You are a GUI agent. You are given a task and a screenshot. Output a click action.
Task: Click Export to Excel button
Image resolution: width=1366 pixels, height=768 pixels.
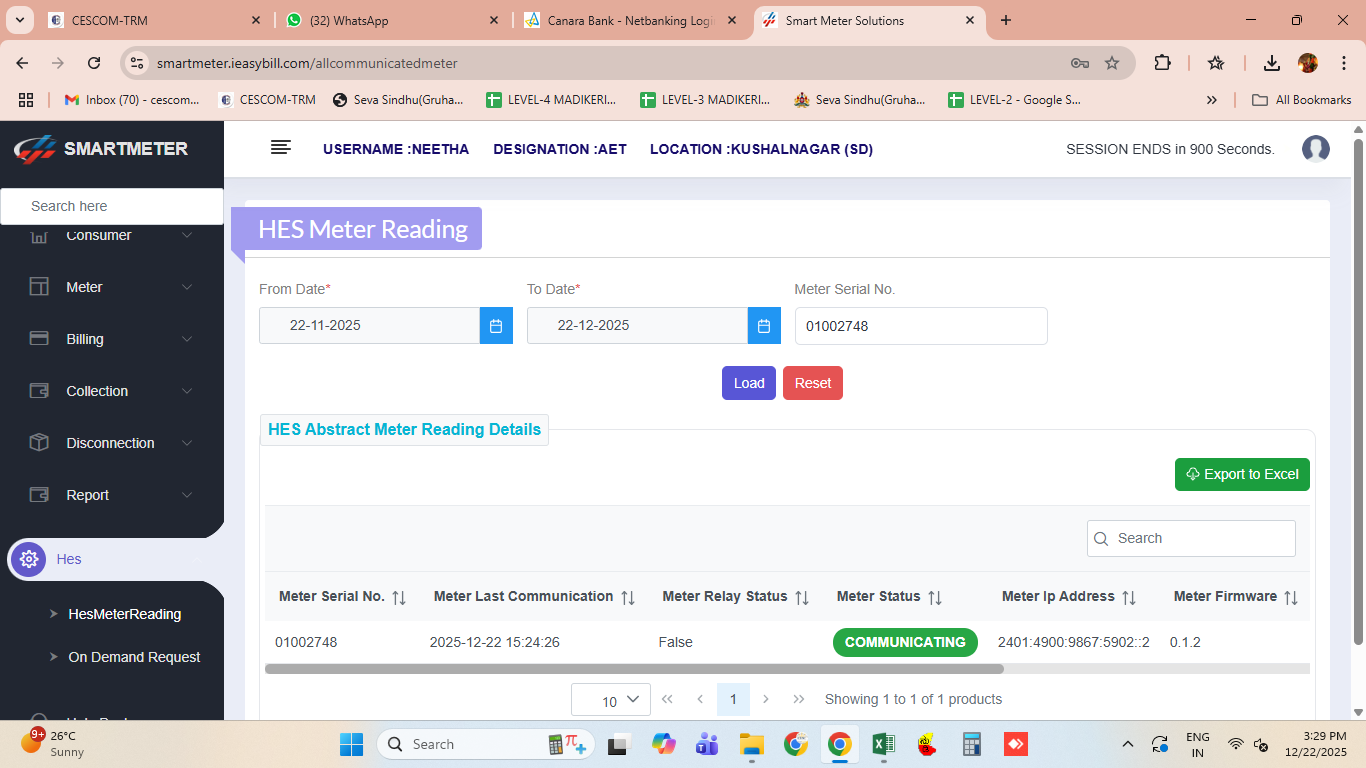tap(1242, 474)
